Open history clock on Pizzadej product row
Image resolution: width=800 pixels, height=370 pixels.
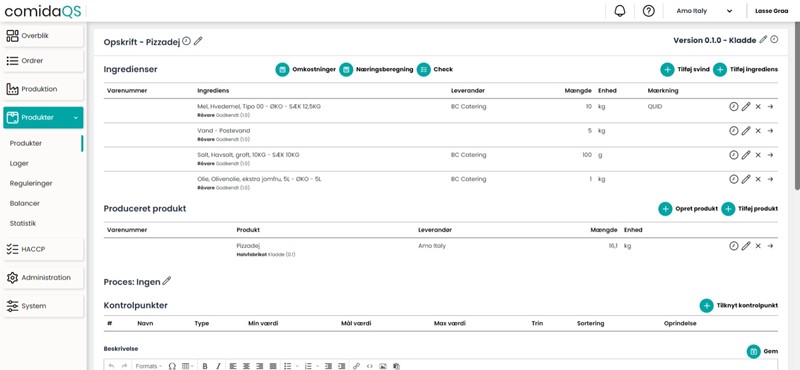point(734,246)
